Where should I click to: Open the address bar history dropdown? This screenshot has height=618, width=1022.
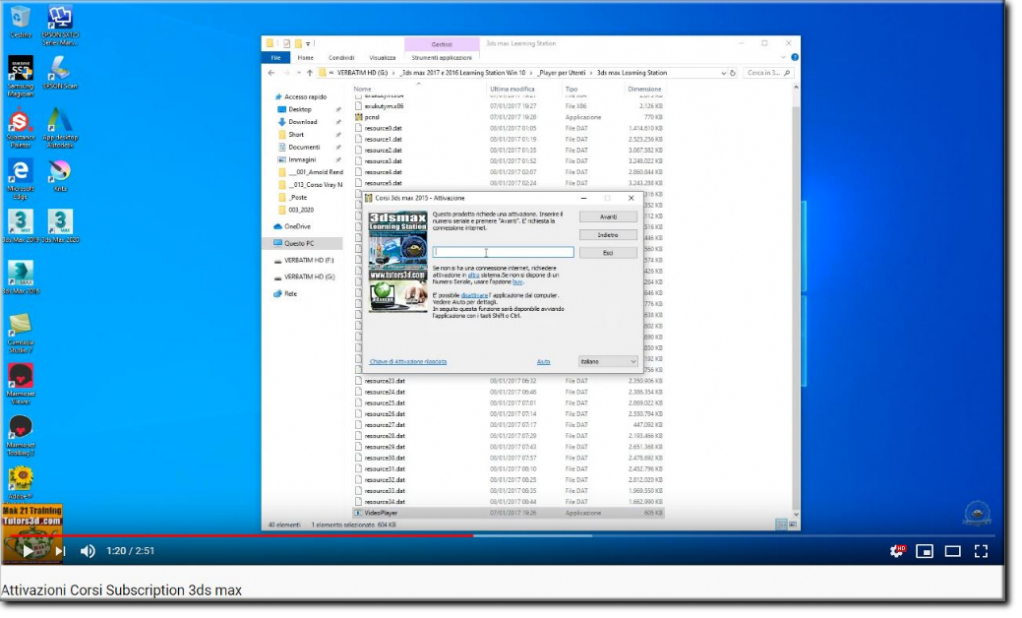[723, 73]
